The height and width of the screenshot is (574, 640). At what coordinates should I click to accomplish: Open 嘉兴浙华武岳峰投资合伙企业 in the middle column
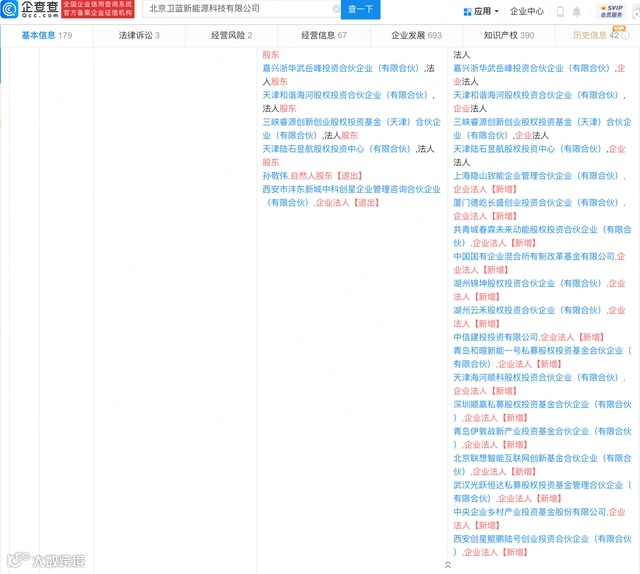pos(342,68)
